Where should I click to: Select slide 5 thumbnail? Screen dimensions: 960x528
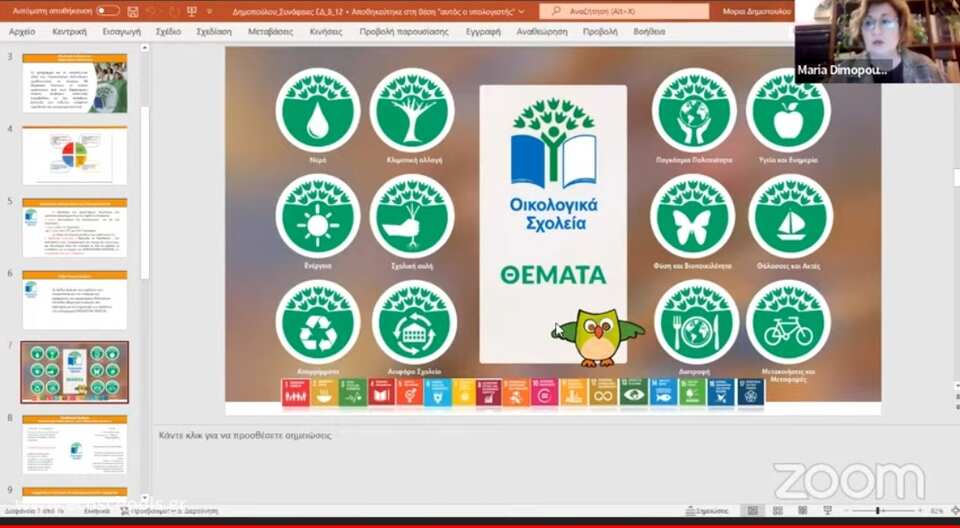[75, 228]
